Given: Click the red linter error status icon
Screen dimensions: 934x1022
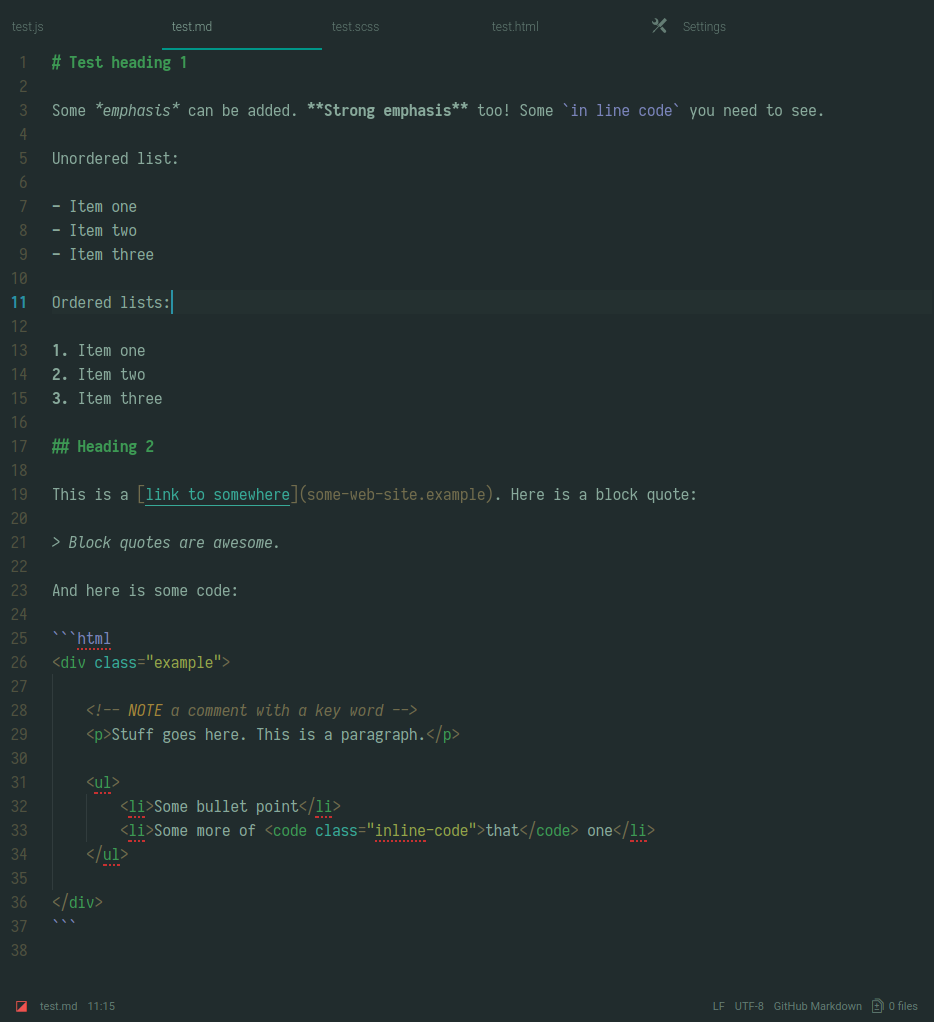Looking at the screenshot, I should pyautogui.click(x=22, y=1006).
